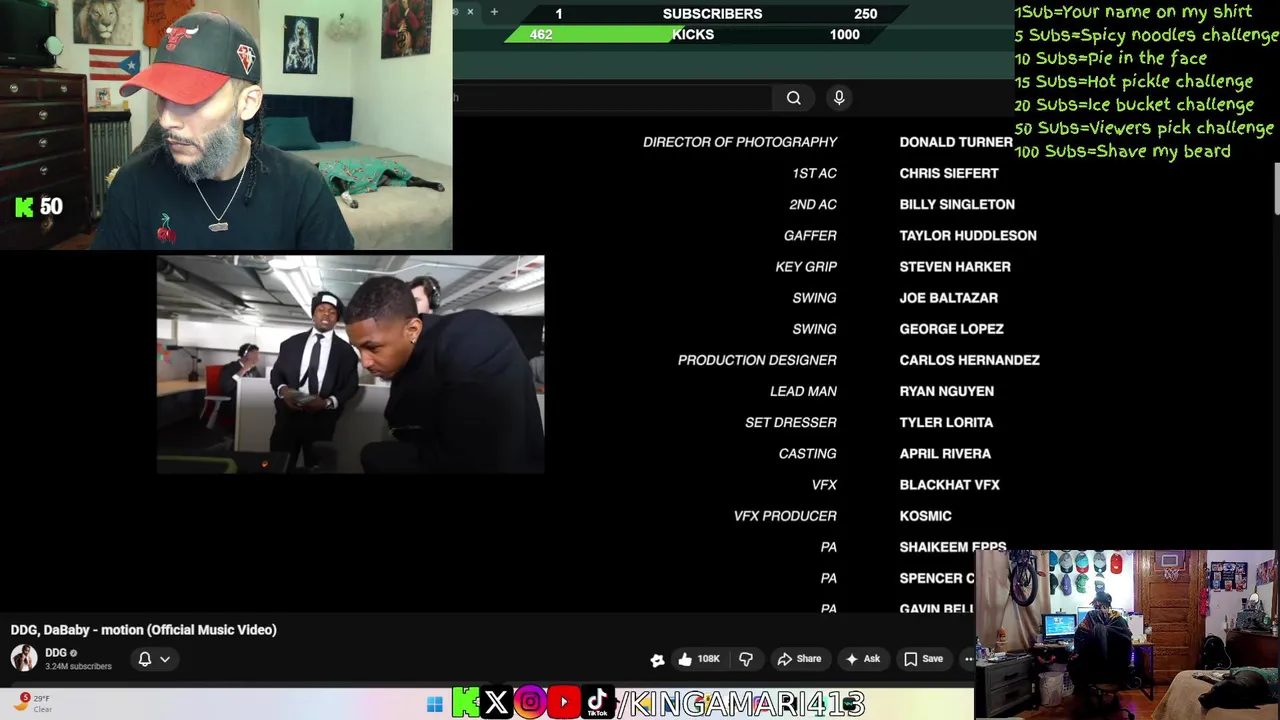Open the Windows Start menu

tap(435, 704)
